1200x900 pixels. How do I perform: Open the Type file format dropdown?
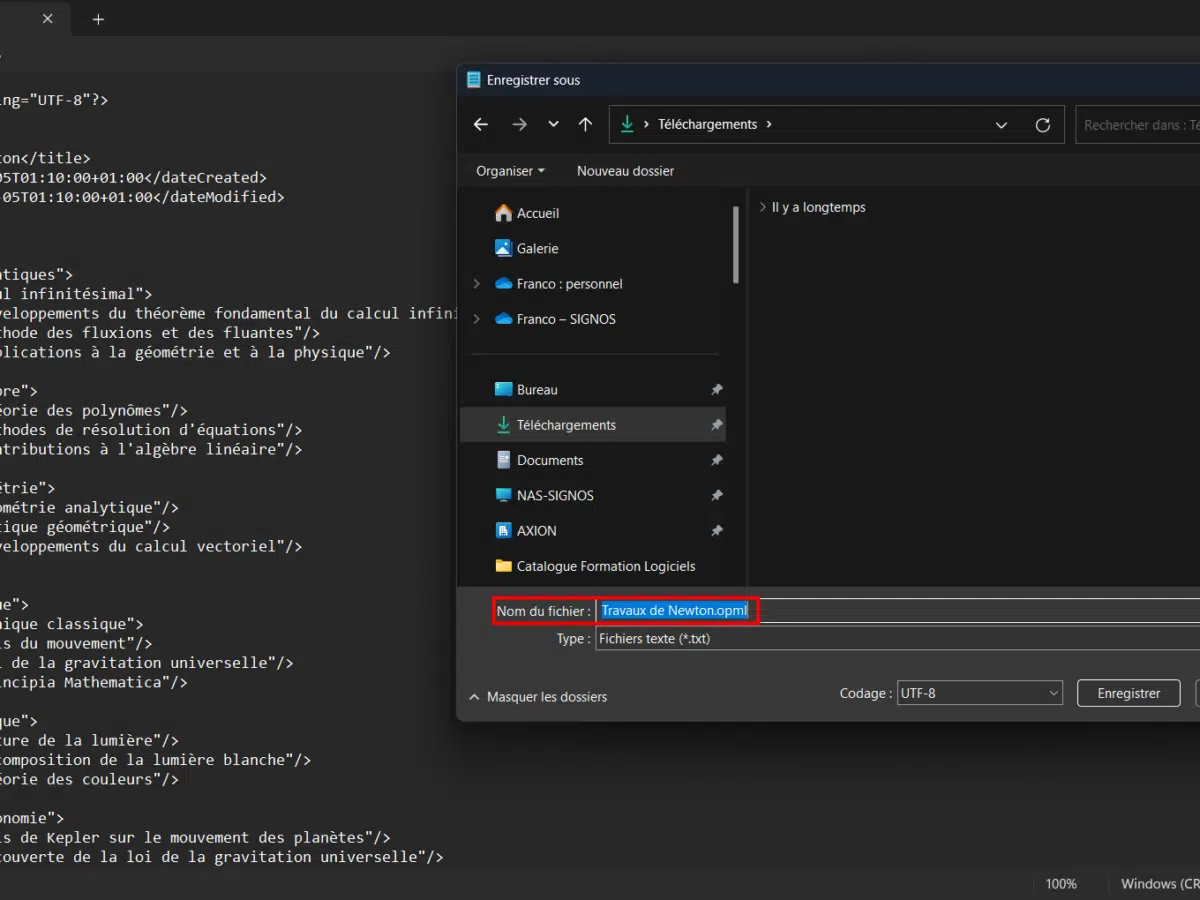point(900,638)
